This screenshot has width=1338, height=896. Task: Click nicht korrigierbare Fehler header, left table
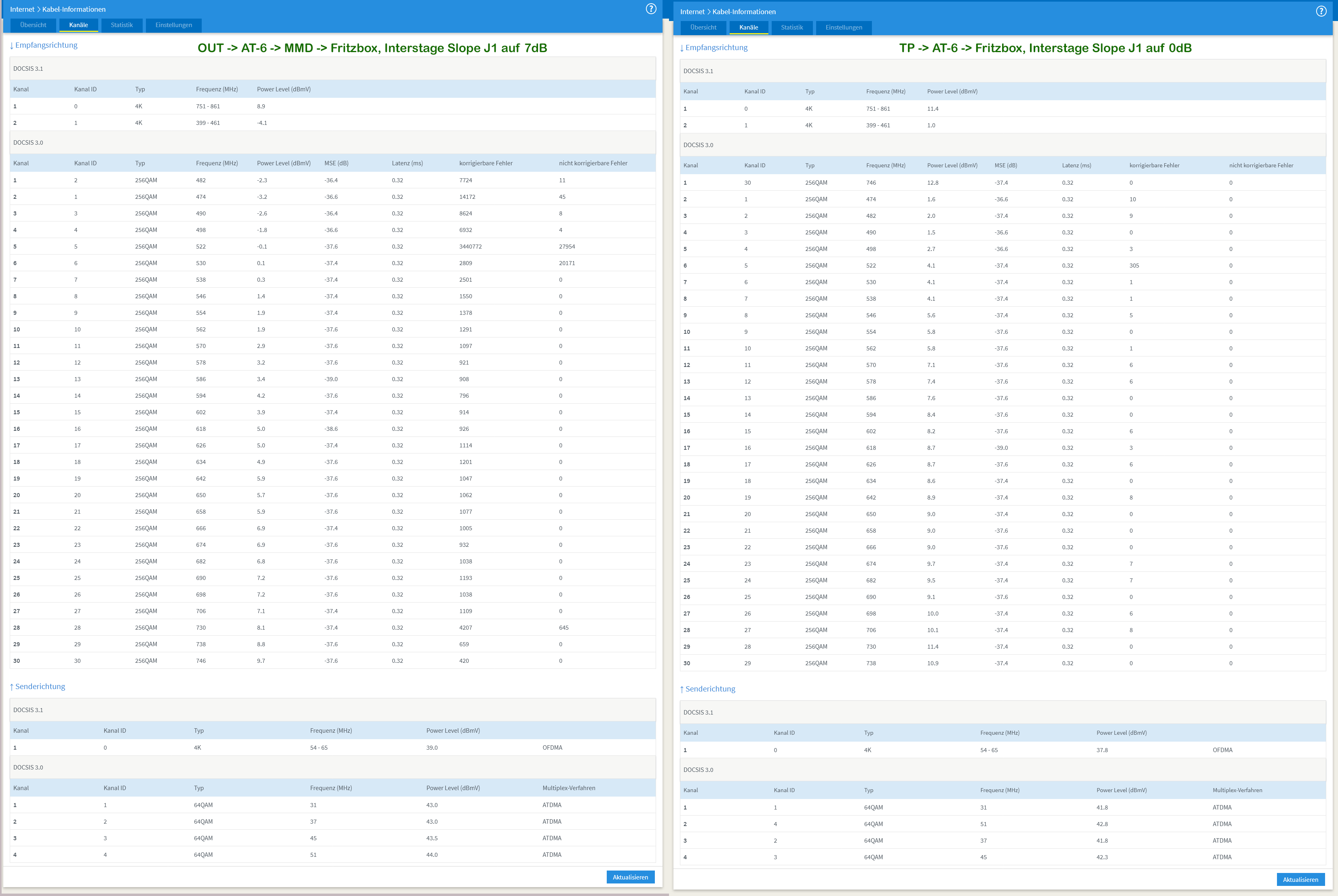593,163
